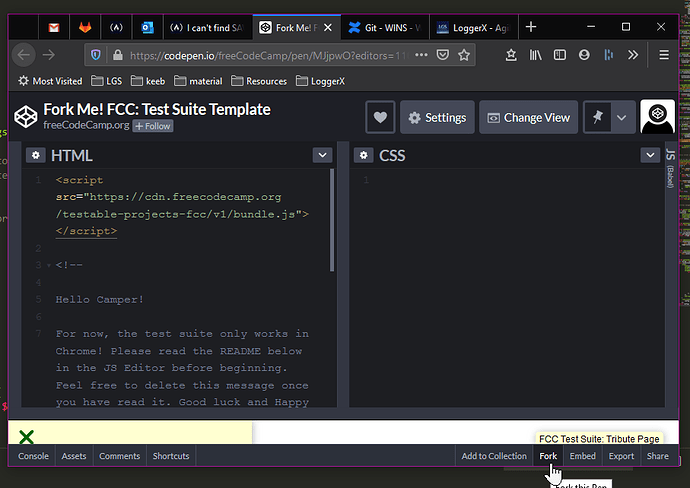Expand the collapsed JS (Babel) editor
This screenshot has height=488, width=690.
(670, 169)
